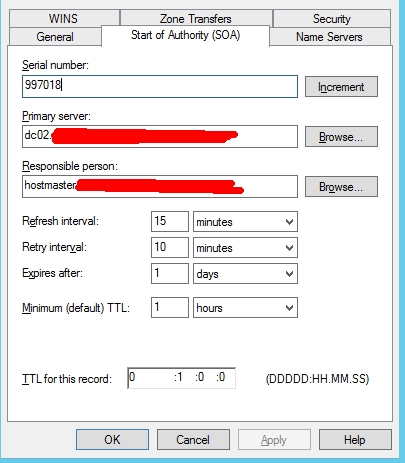The width and height of the screenshot is (405, 463).
Task: Open the Name Servers tab
Action: (x=330, y=37)
